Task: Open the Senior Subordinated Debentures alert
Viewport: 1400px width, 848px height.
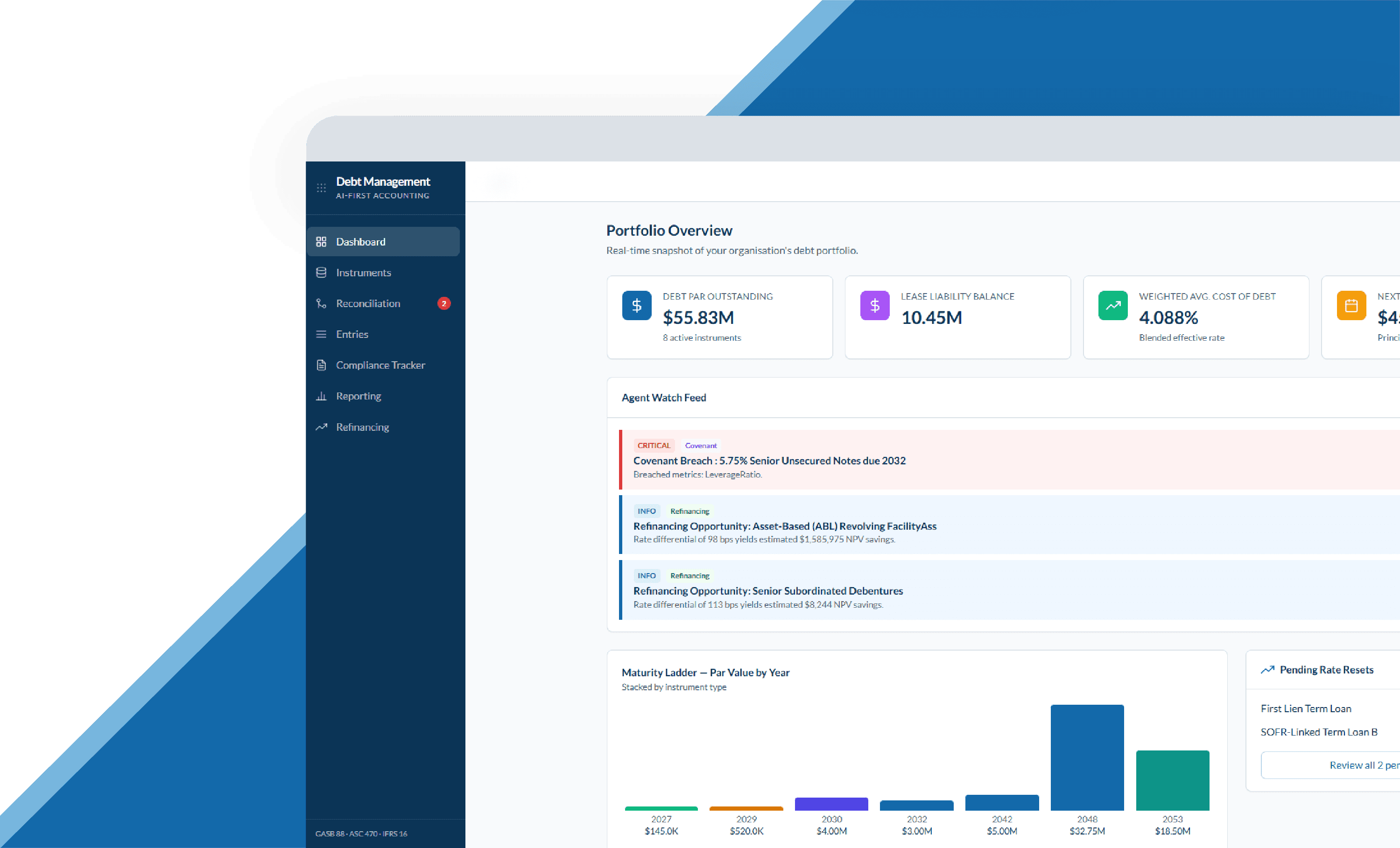Action: pyautogui.click(x=1009, y=589)
